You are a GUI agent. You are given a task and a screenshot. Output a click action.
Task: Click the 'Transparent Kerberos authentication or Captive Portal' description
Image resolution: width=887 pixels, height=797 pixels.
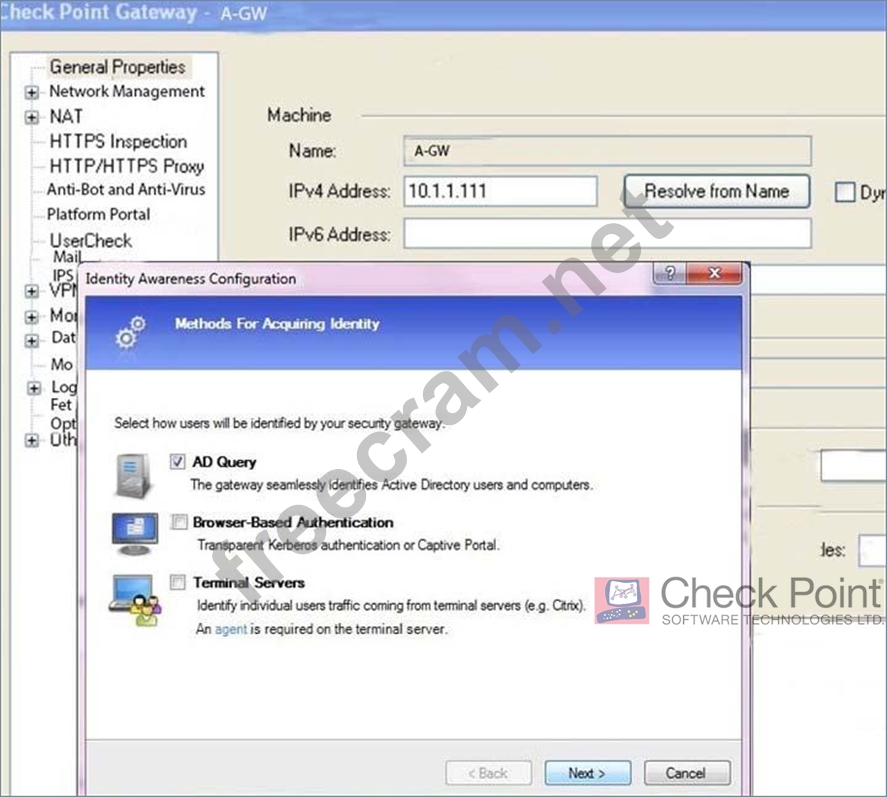(348, 545)
